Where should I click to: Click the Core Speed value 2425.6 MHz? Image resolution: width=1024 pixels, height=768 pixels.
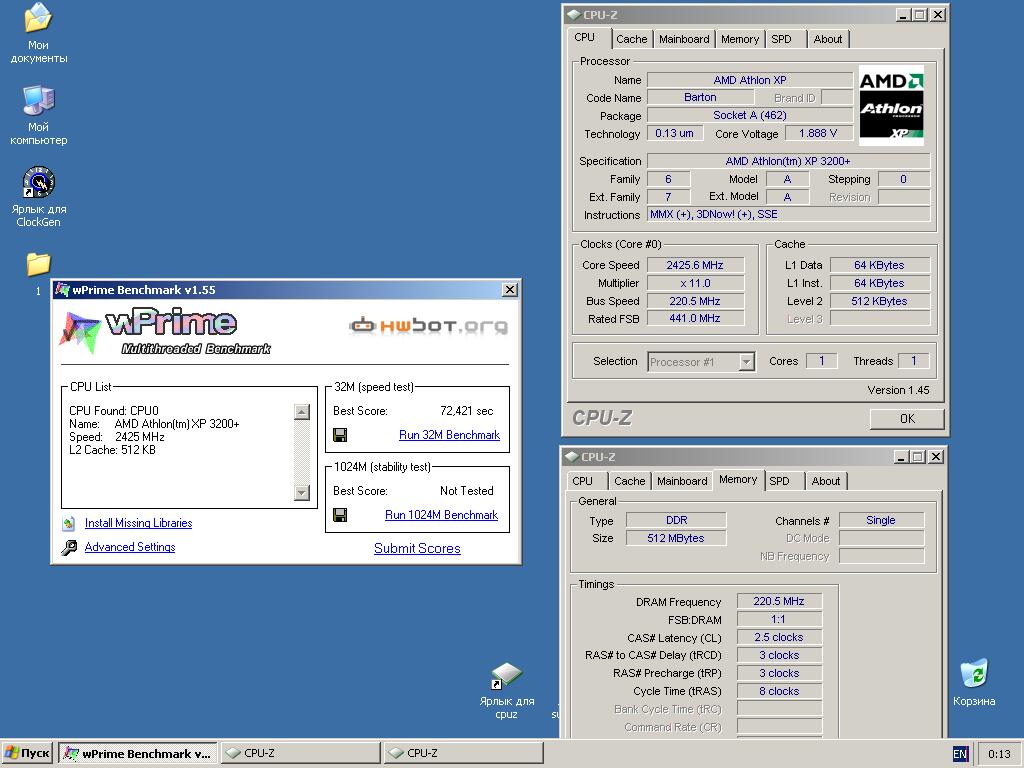tap(695, 265)
